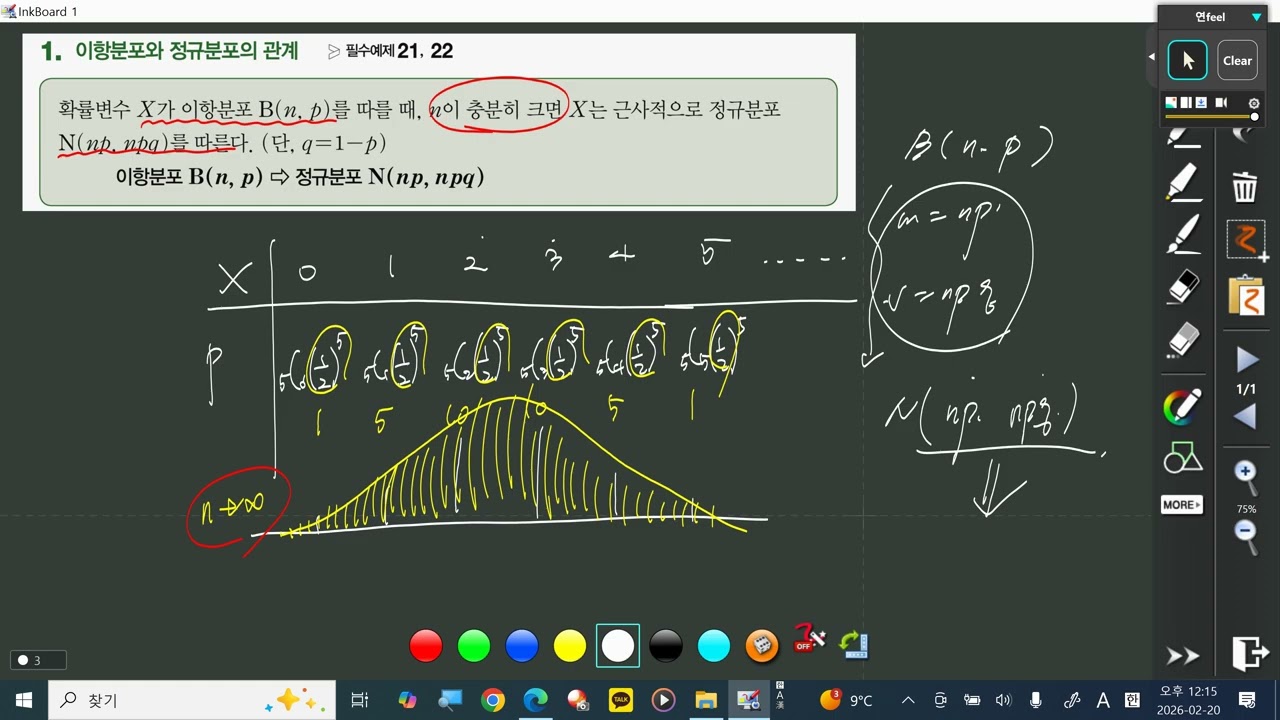1280x720 pixels.
Task: Go to the next page arrow
Action: [x=1246, y=360]
